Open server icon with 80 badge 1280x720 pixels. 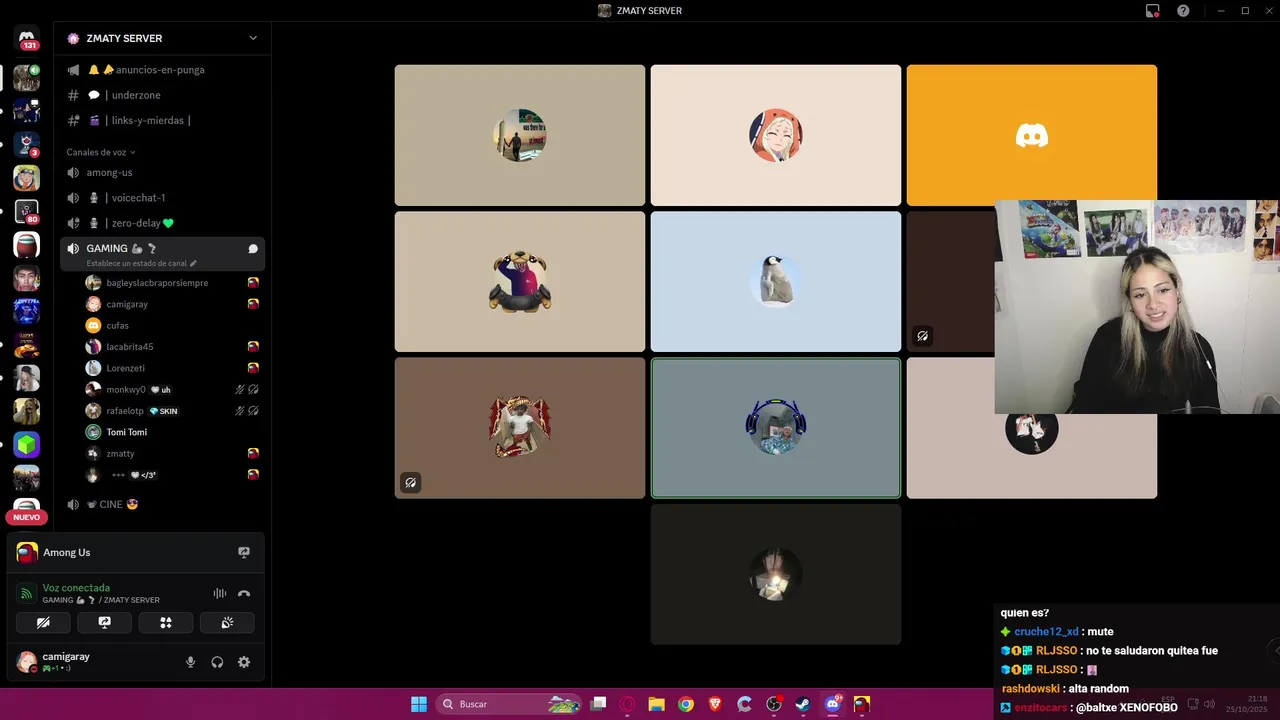27,212
